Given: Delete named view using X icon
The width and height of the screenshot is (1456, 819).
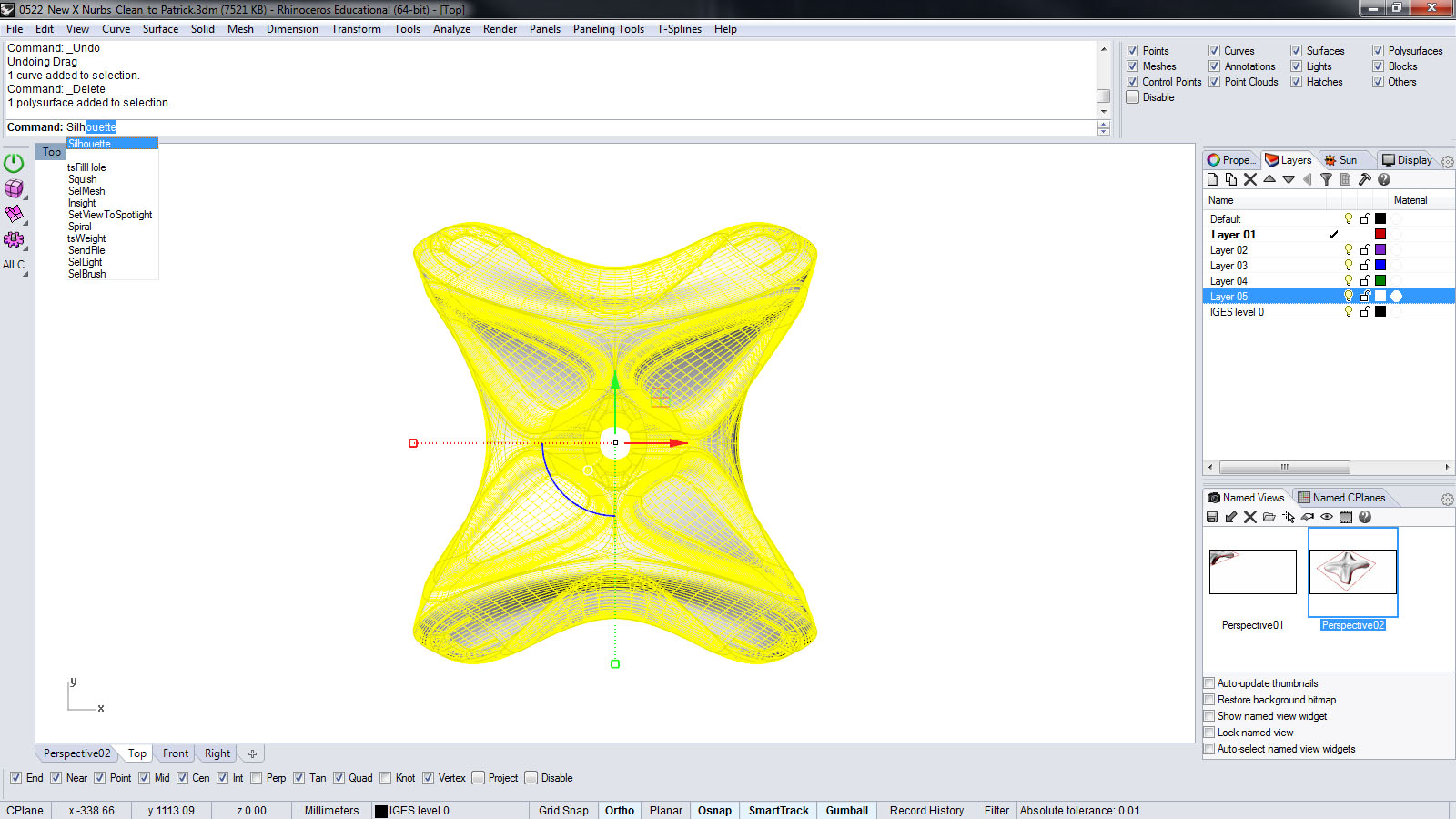Looking at the screenshot, I should pyautogui.click(x=1250, y=517).
